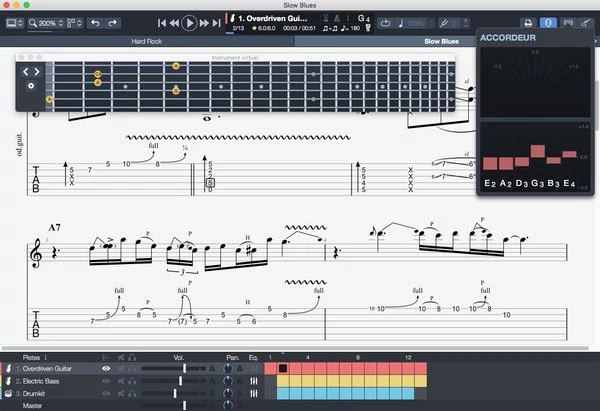The image size is (600, 411).
Task: Solo the Electric Bass track headphones
Action: click(x=132, y=381)
